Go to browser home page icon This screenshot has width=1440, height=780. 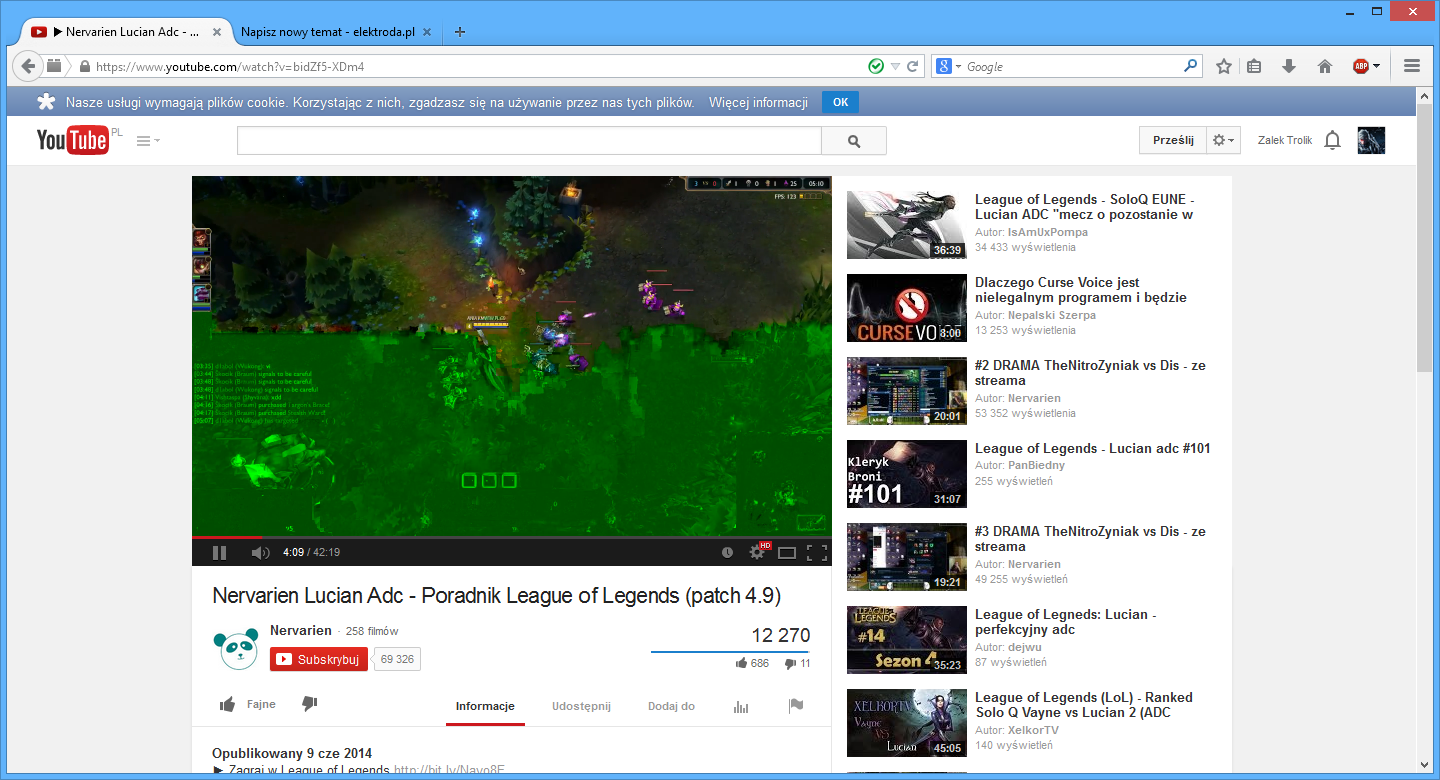(1325, 66)
